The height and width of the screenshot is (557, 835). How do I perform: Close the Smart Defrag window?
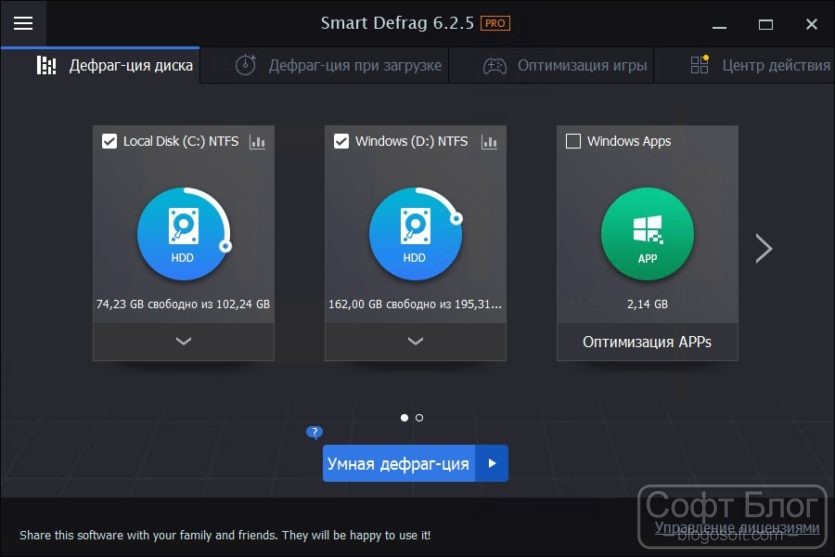point(812,24)
